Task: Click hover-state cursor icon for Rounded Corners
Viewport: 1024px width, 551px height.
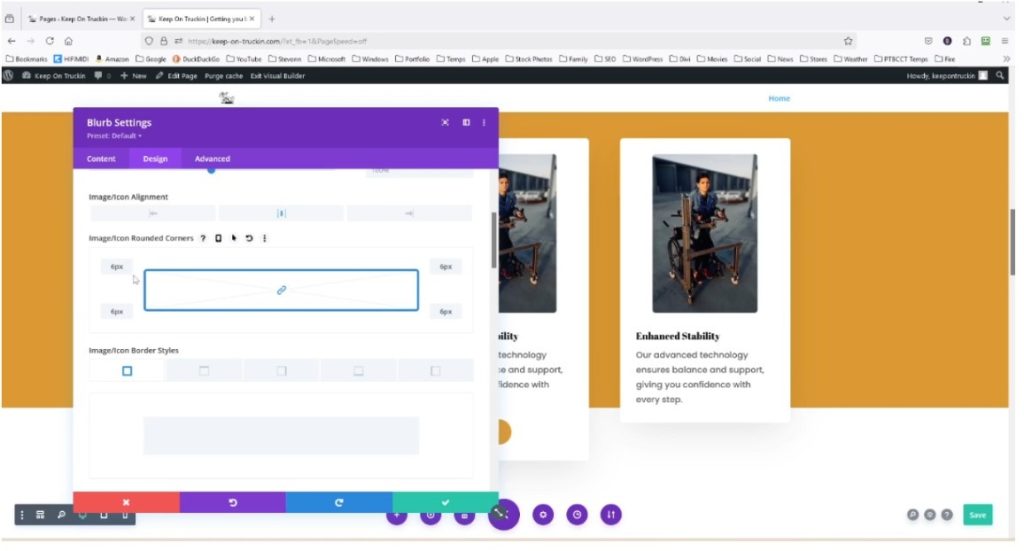Action: click(234, 238)
